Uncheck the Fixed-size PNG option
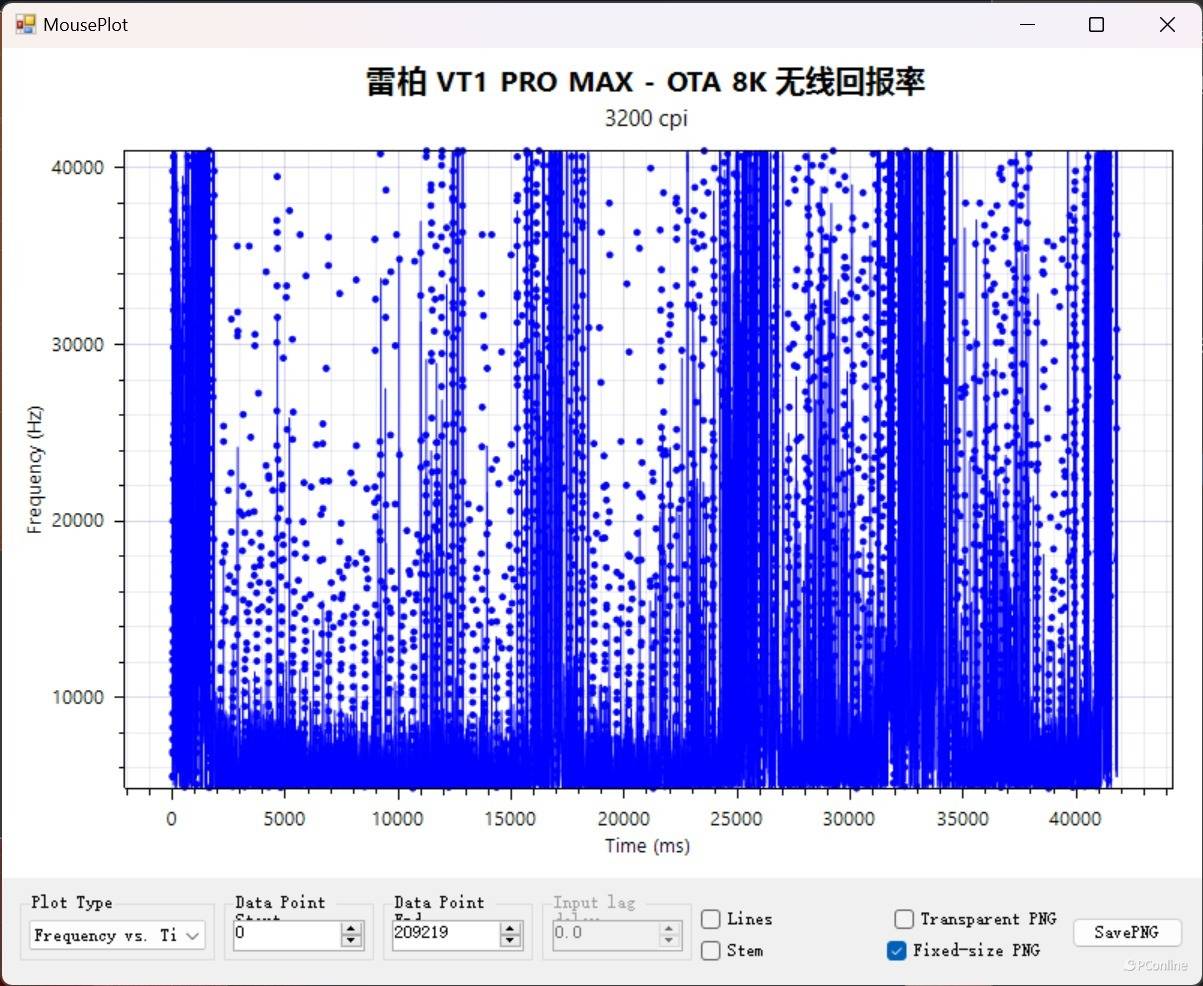Screen dimensions: 1203x986 click(x=897, y=950)
